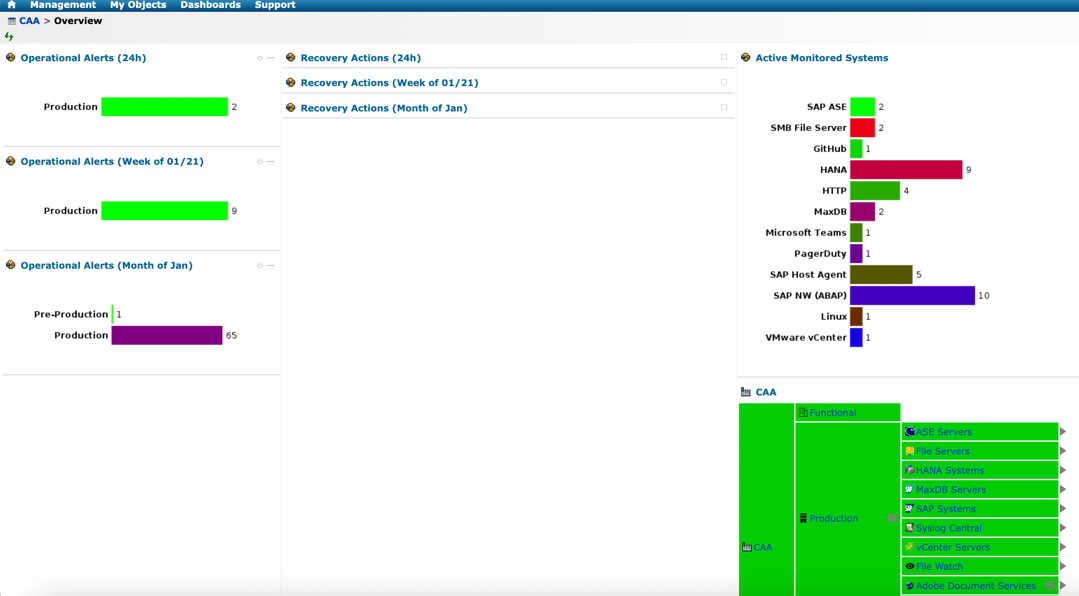The height and width of the screenshot is (596, 1079).
Task: Collapse Operational Alerts (Week of 01/21) with dash
Action: click(x=271, y=162)
